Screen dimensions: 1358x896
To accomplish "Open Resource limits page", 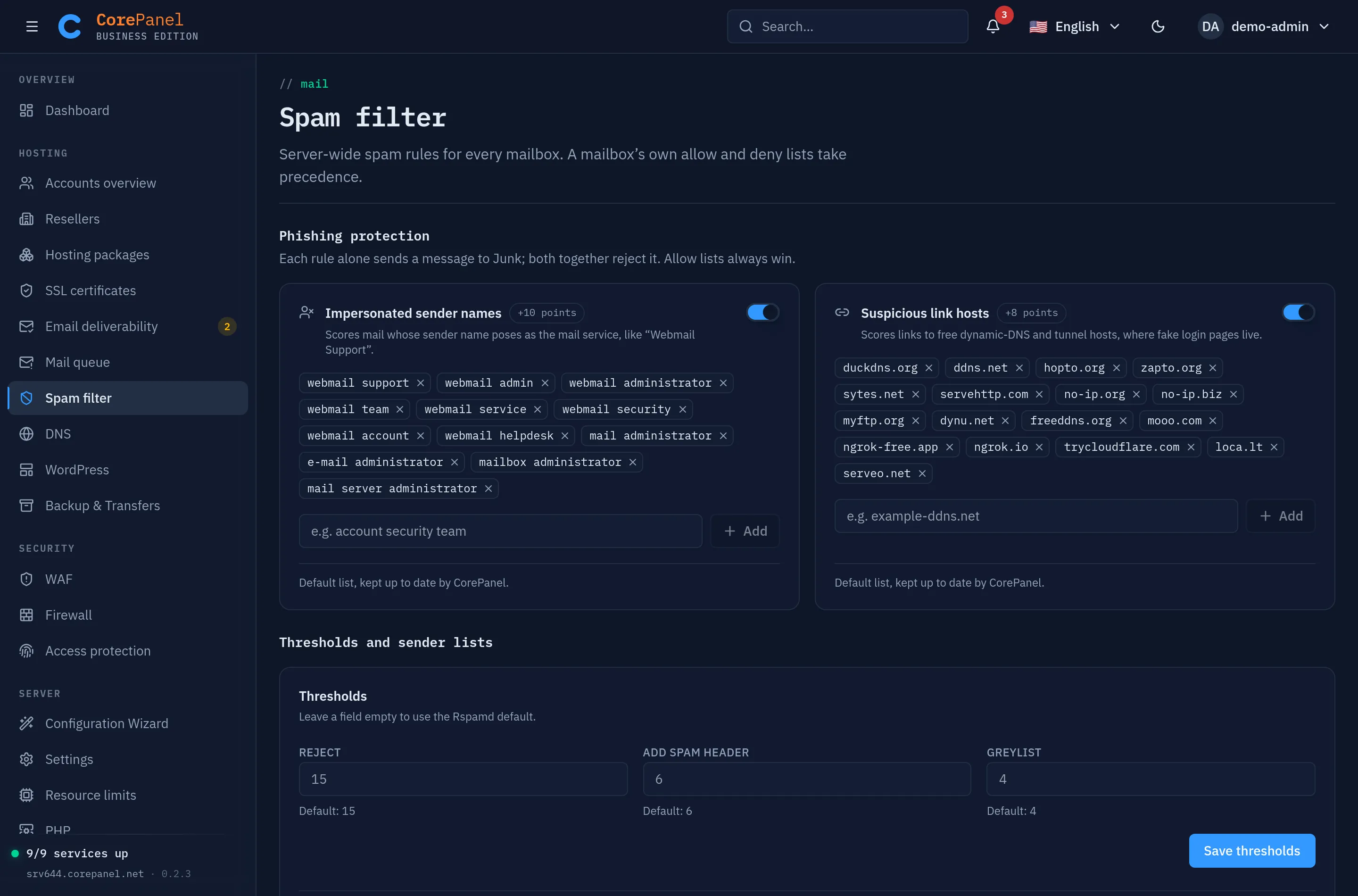I will (x=128, y=795).
